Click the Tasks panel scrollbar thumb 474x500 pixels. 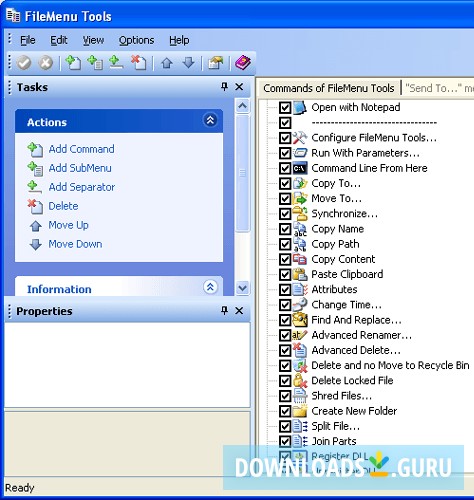(242, 173)
